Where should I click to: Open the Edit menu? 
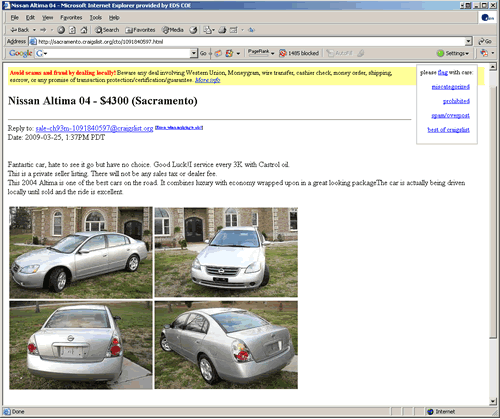30,18
